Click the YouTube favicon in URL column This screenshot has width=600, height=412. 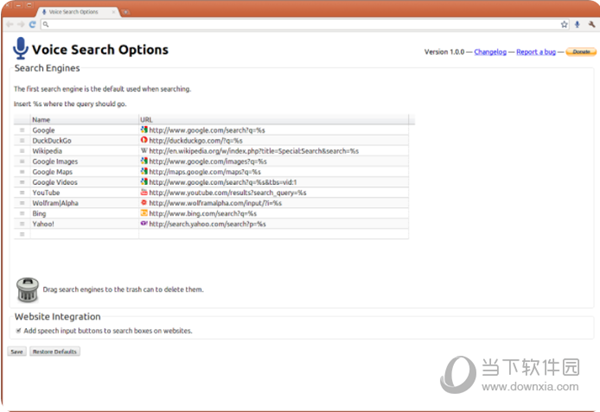click(x=144, y=192)
